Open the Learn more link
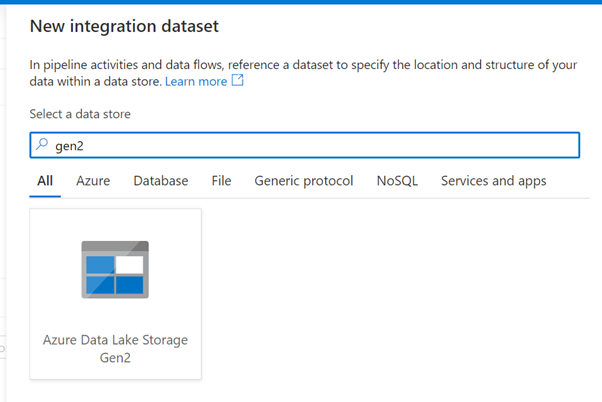This screenshot has width=602, height=402. (x=196, y=81)
